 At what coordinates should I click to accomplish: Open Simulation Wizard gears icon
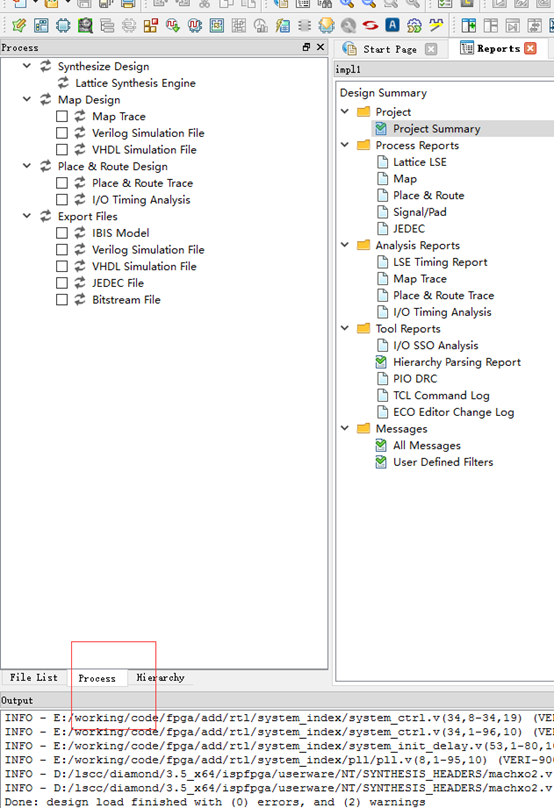(x=414, y=25)
